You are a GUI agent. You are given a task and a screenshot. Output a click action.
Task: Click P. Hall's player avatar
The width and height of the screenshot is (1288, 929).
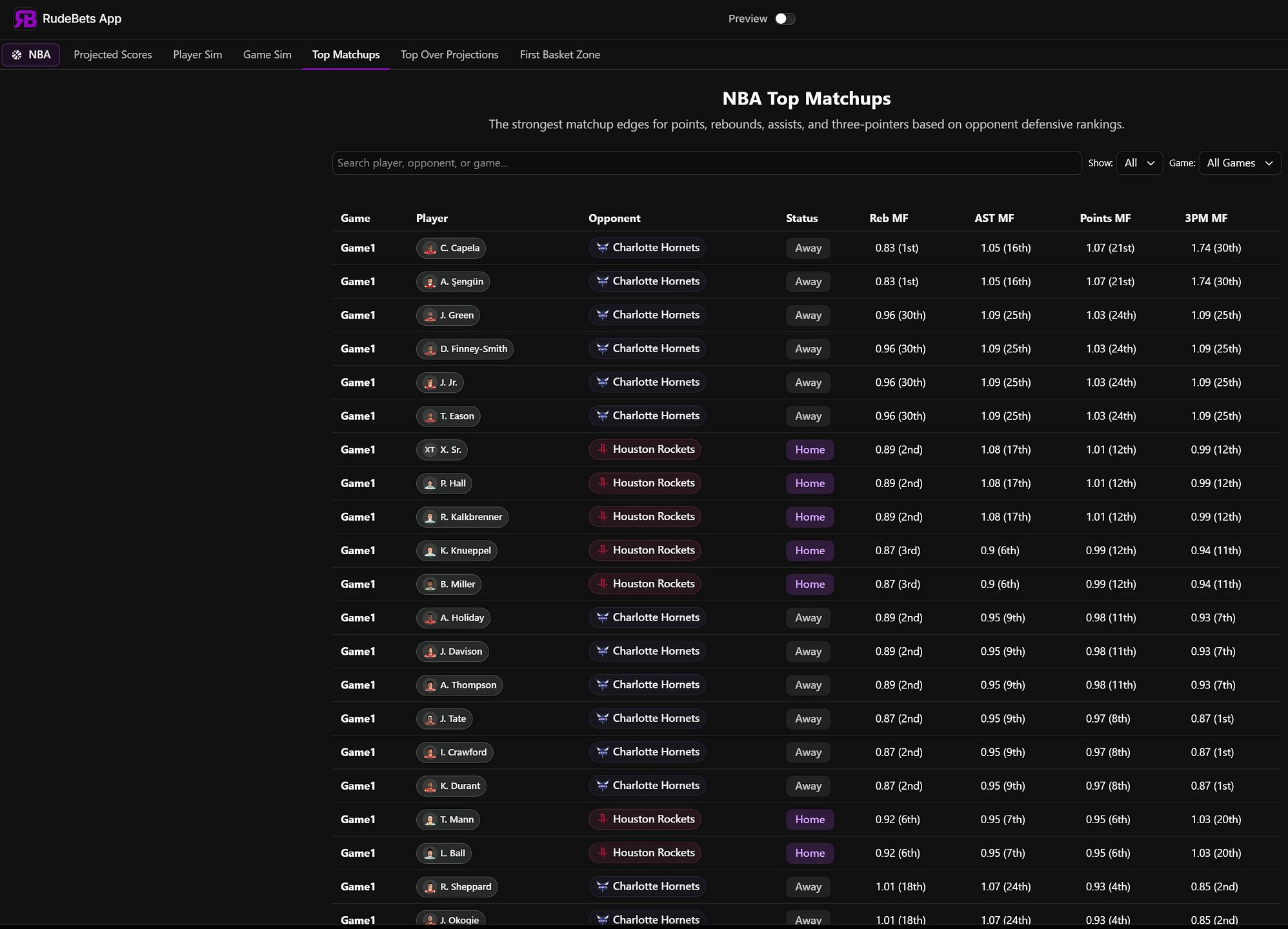[x=430, y=483]
